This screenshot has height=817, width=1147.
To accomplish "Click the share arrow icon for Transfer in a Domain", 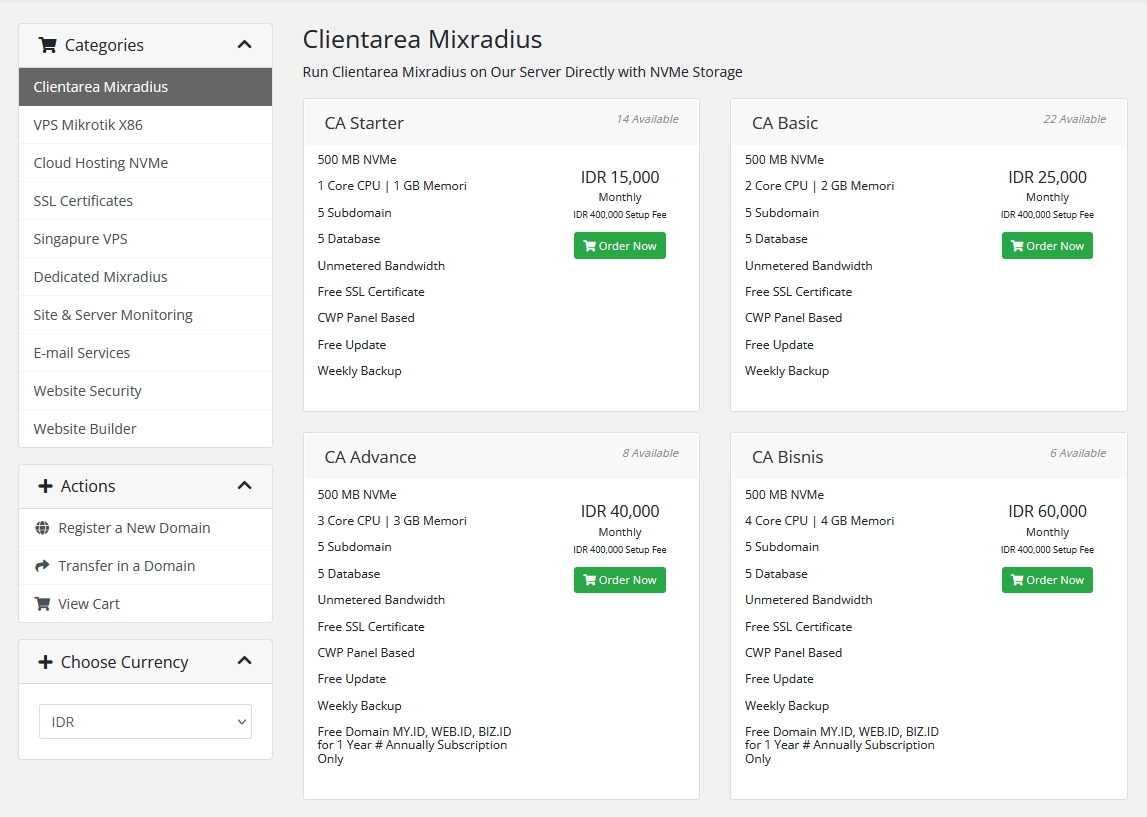I will tap(42, 565).
